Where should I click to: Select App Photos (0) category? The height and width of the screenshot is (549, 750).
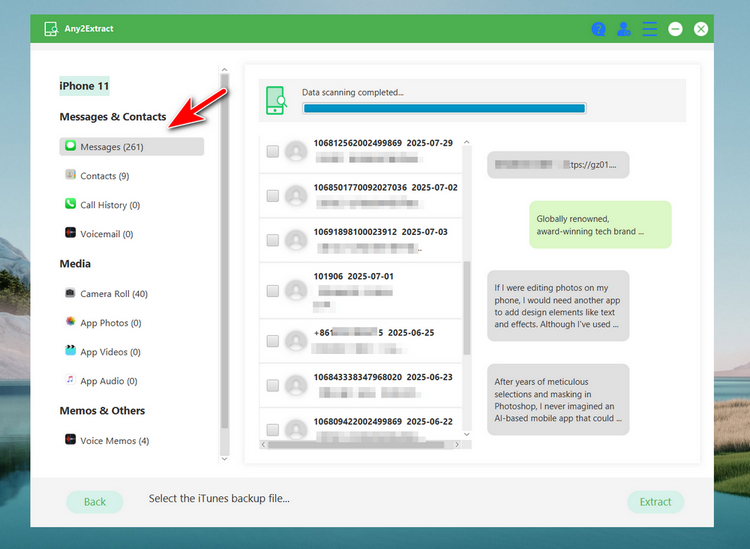(x=110, y=323)
